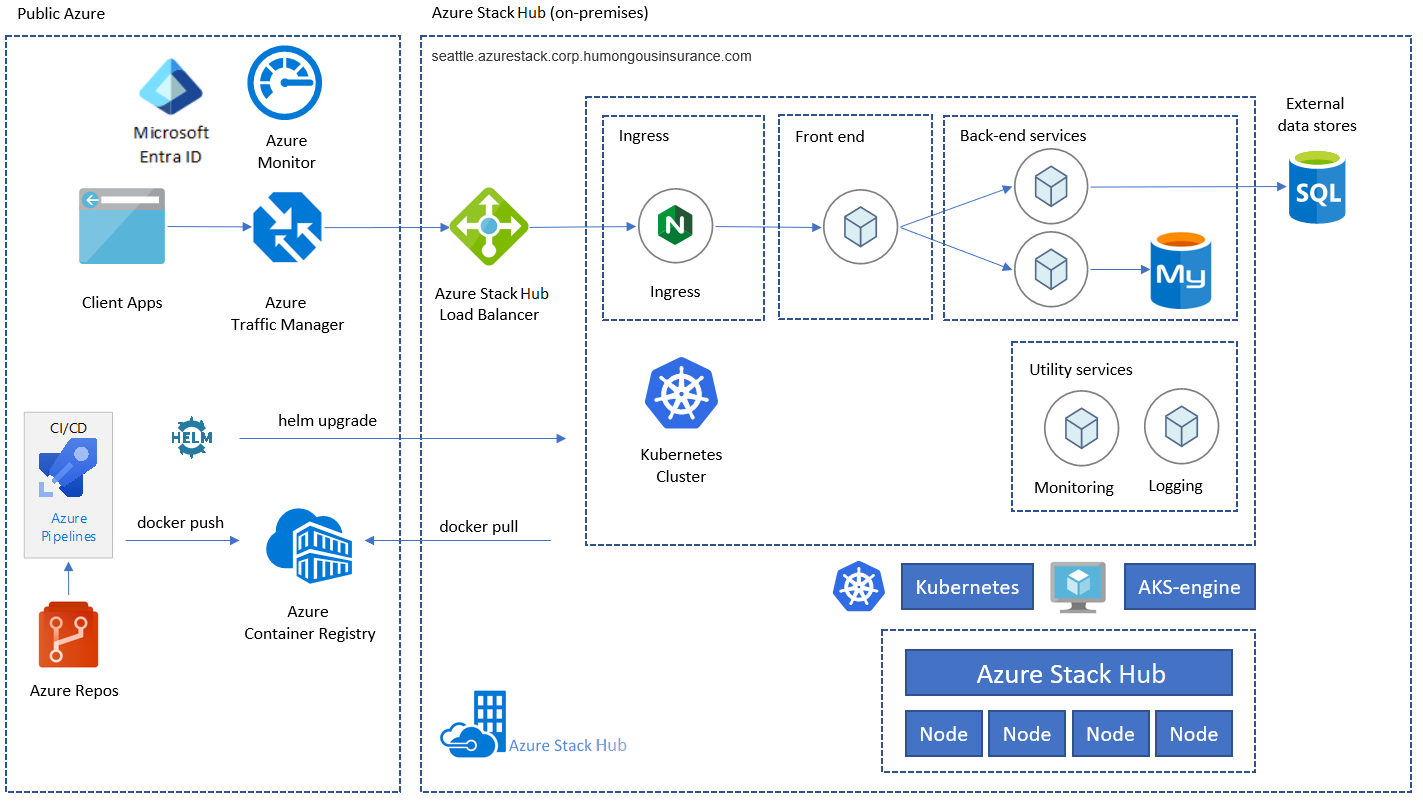This screenshot has height=803, width=1423.
Task: Click the Client Apps browser window icon
Action: tap(122, 226)
